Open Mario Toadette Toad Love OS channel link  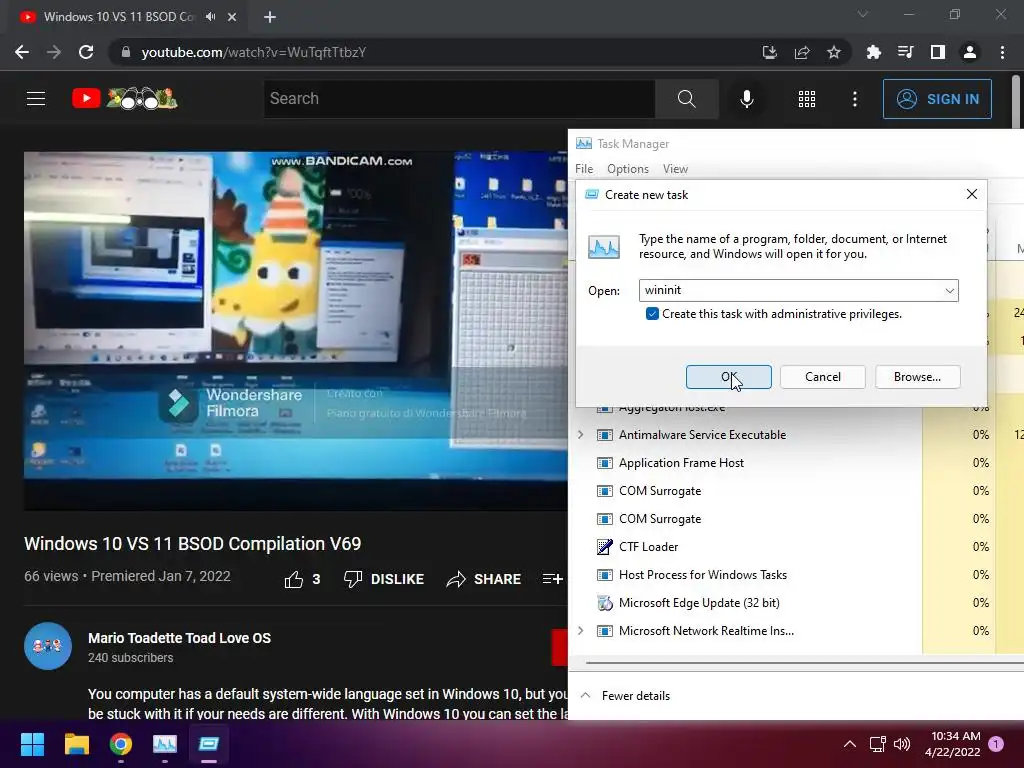coord(180,638)
